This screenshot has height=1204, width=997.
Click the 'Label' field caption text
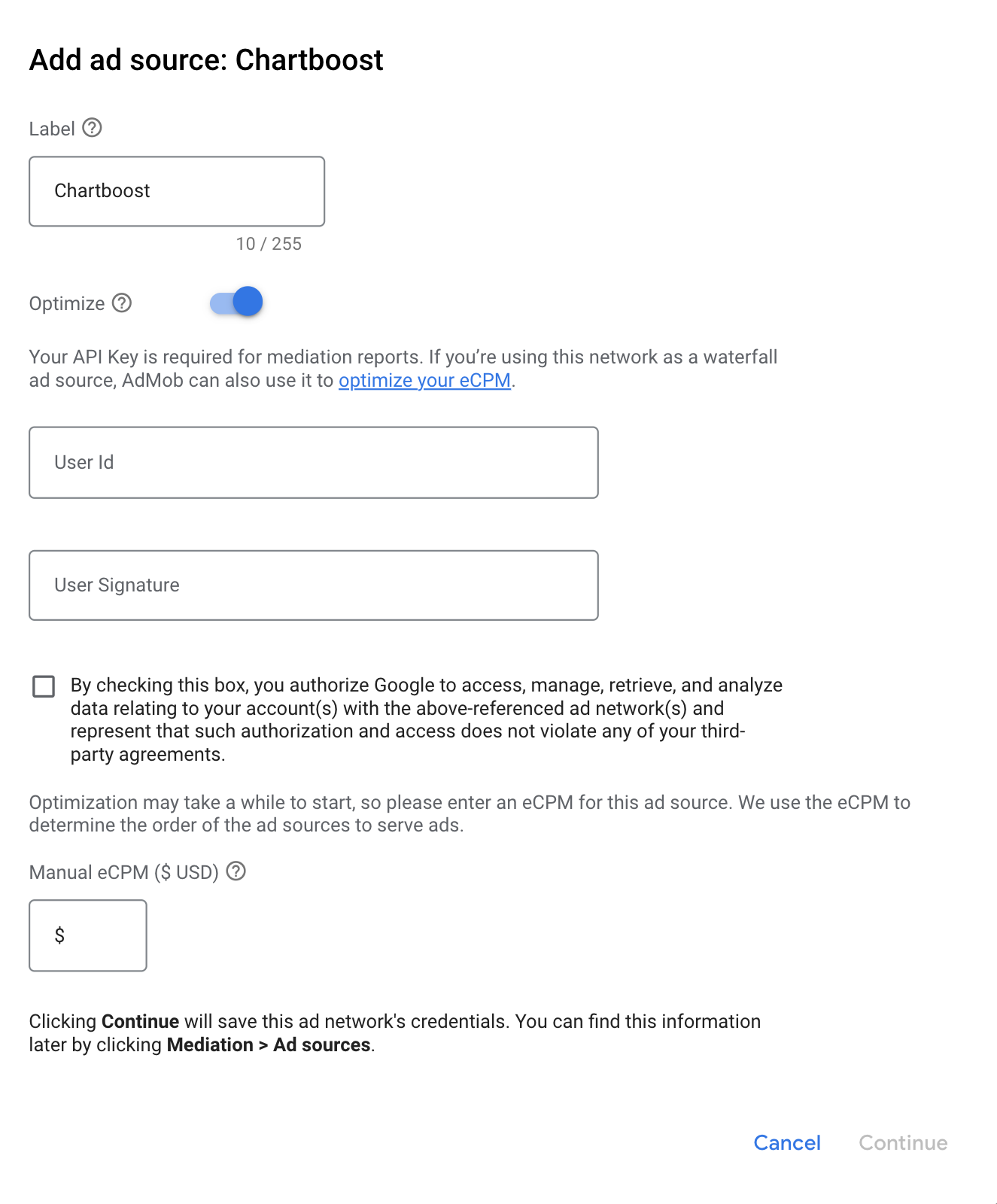click(x=52, y=129)
